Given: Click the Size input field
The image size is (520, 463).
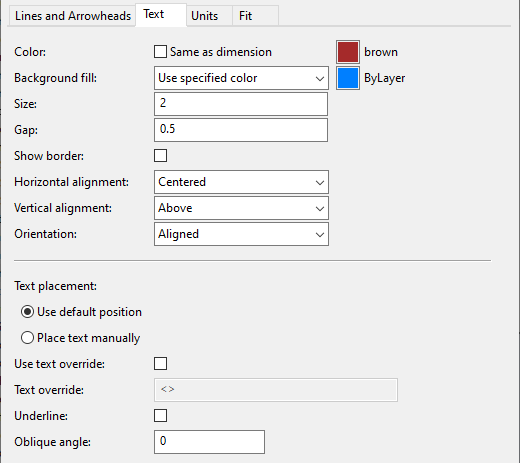Looking at the screenshot, I should [241, 104].
